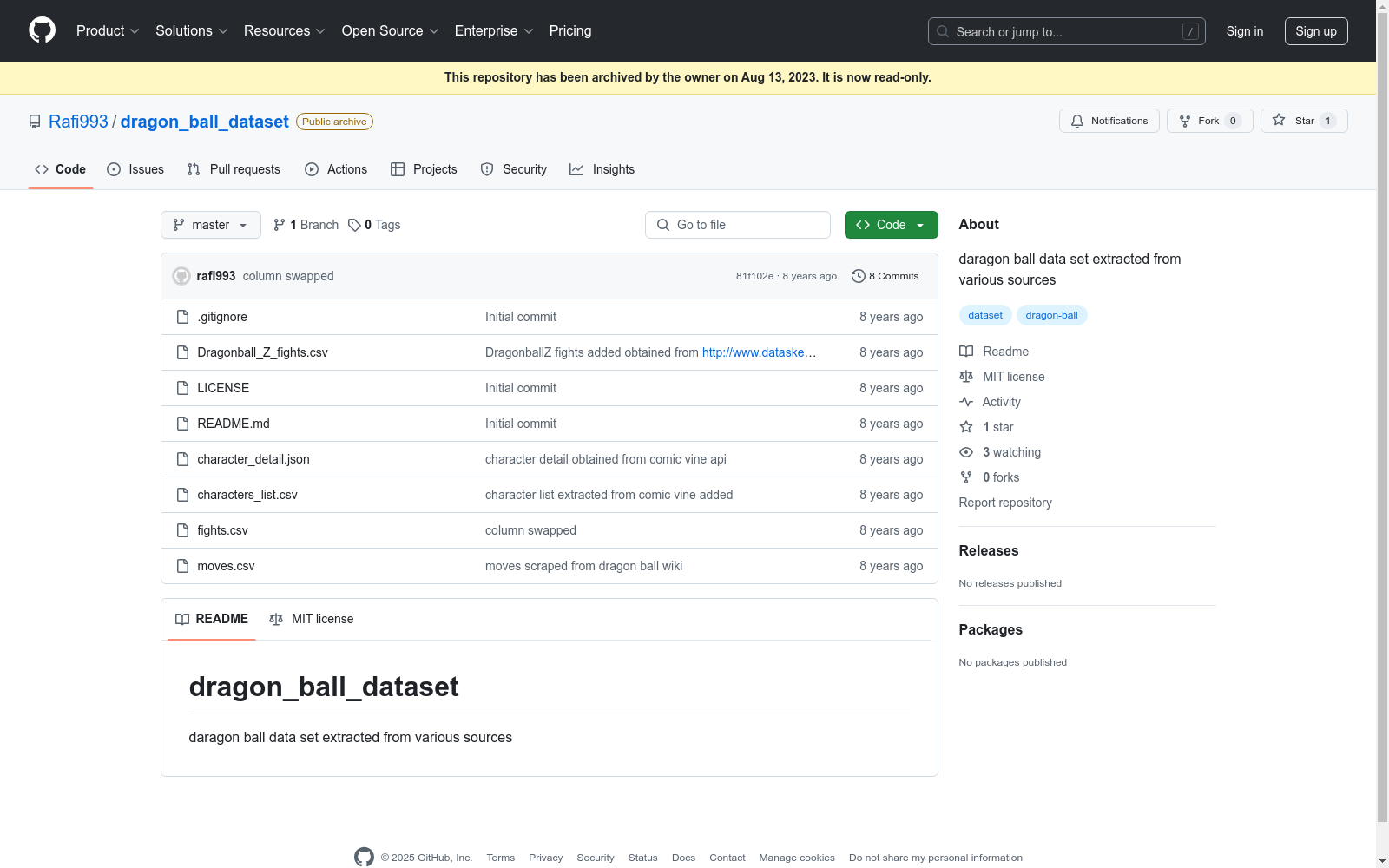
Task: Click the branch icon beside 1 Branch
Action: 280,225
